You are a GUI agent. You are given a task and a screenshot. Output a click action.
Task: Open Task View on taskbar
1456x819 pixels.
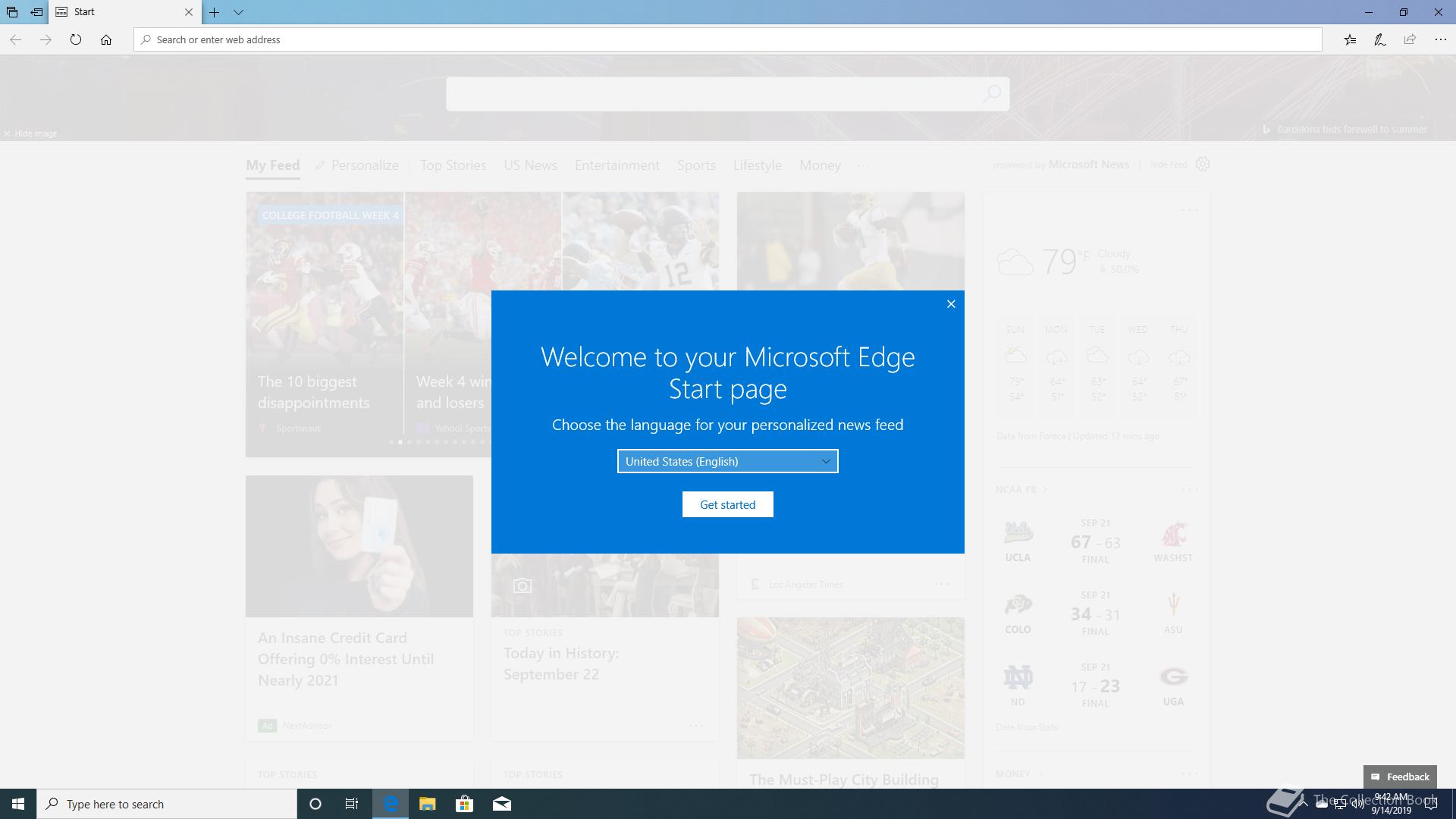[x=352, y=804]
